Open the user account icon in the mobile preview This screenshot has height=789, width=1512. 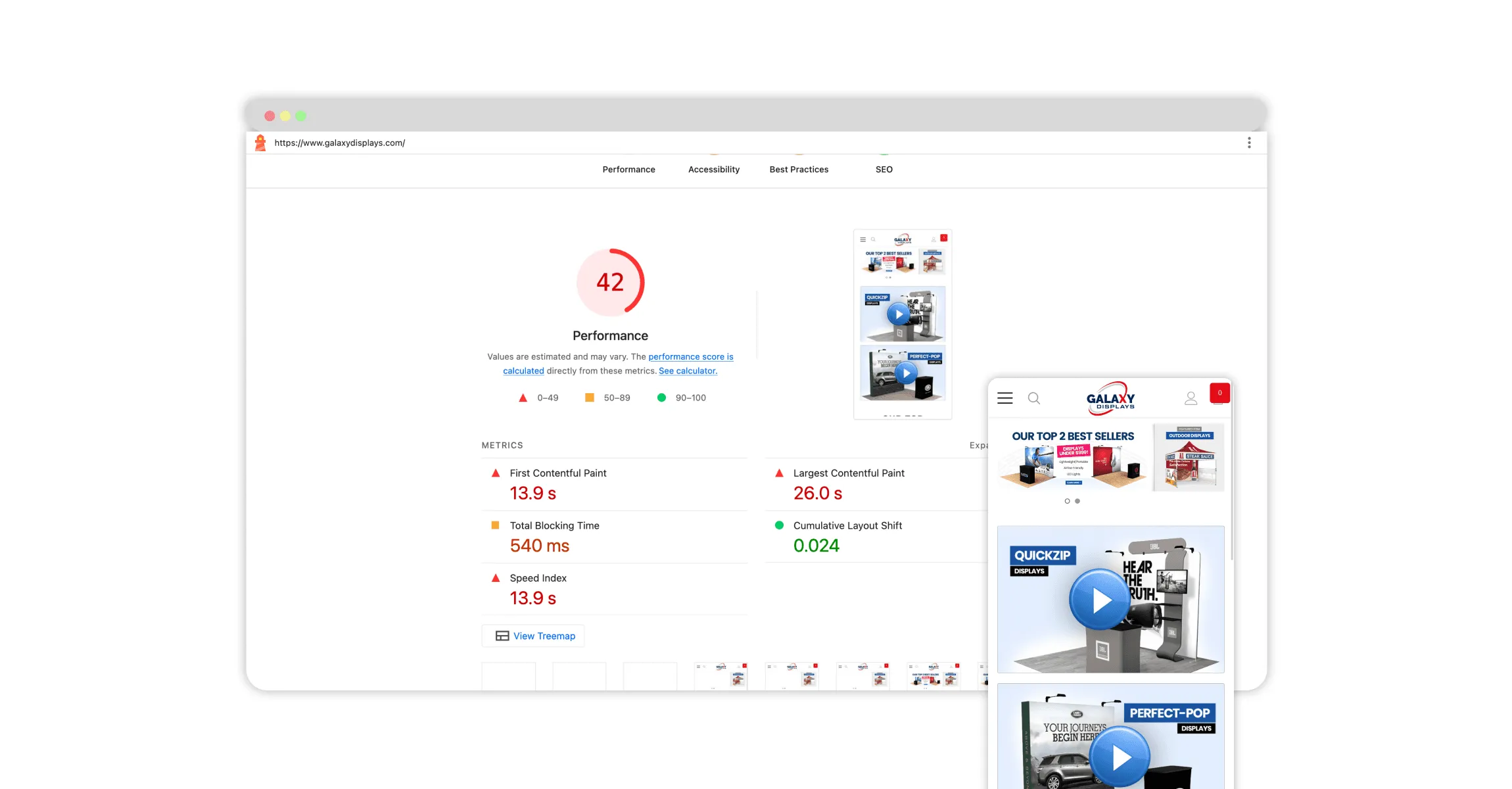point(1191,398)
